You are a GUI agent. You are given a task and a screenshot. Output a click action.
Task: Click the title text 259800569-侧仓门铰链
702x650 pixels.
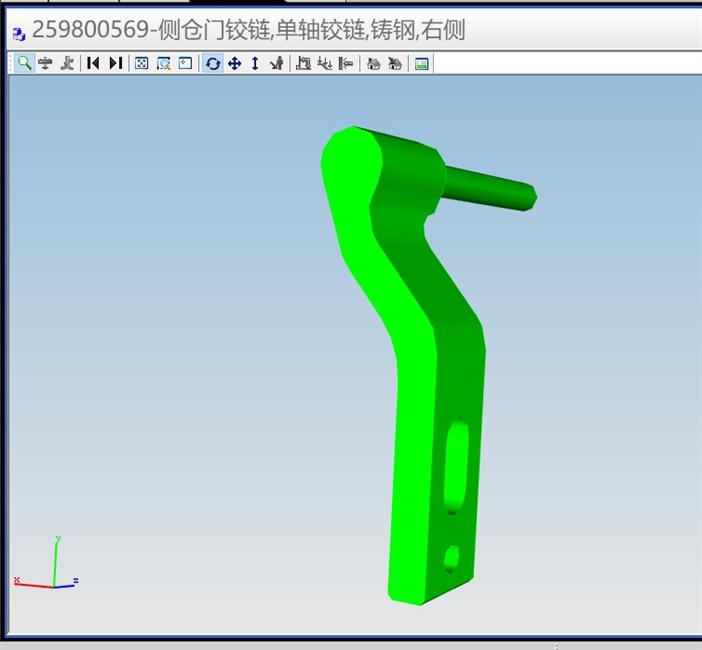pyautogui.click(x=151, y=30)
